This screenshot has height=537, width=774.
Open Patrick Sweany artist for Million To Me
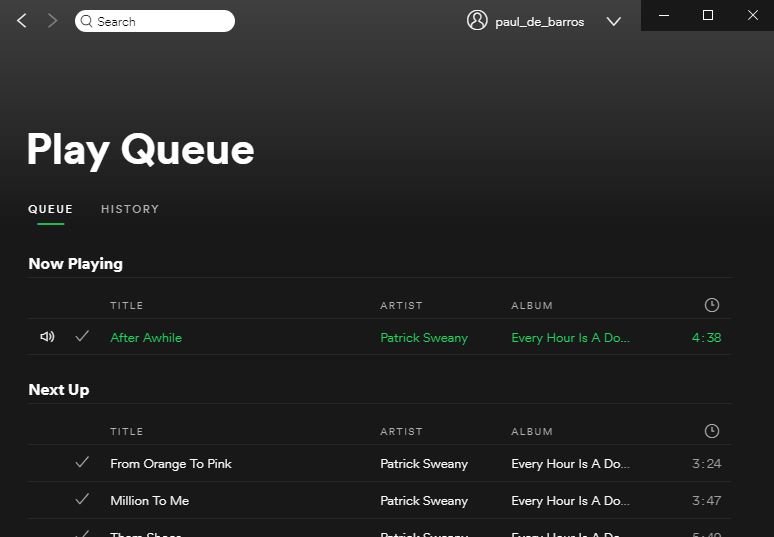424,501
